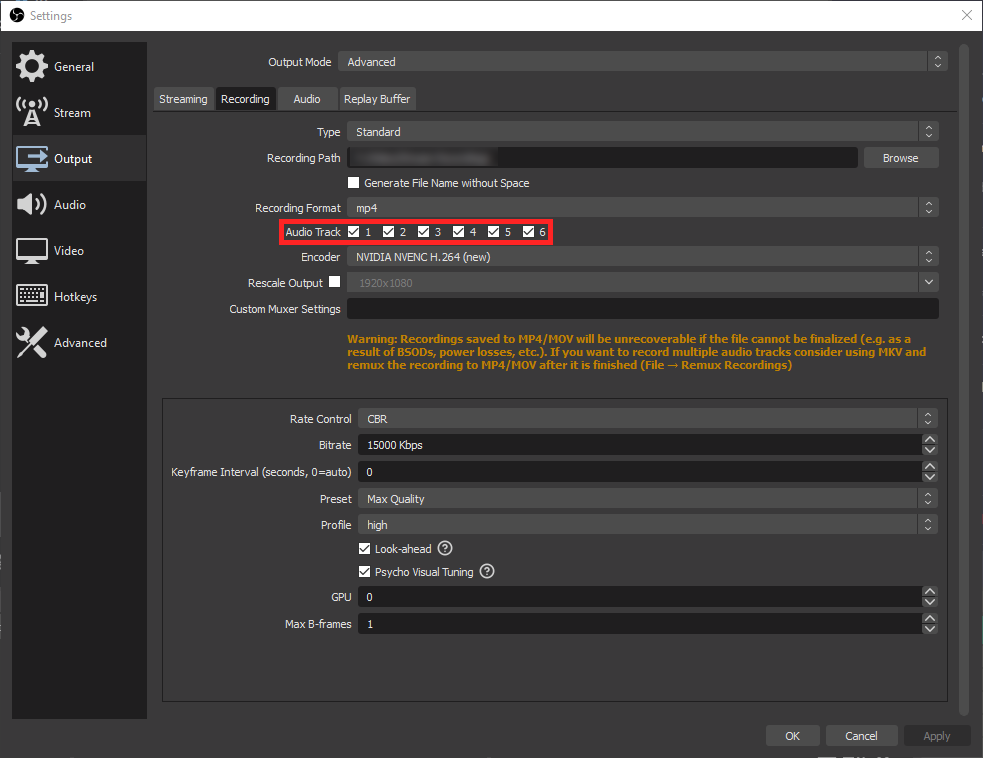Decrease Keyframe Interval with down arrow
Screen dimensions: 983x758
930,476
